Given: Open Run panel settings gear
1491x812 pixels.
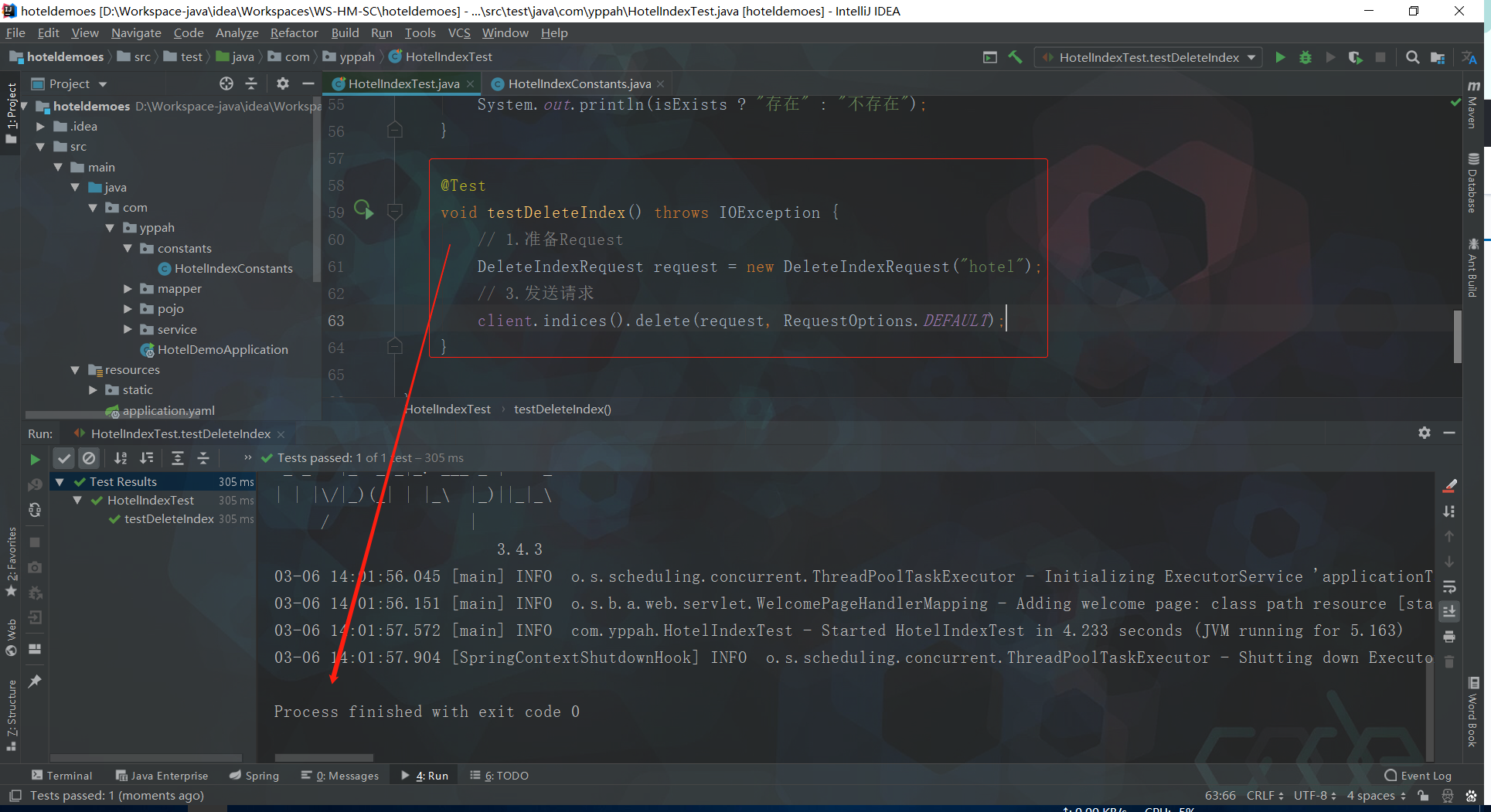Looking at the screenshot, I should tap(1425, 433).
